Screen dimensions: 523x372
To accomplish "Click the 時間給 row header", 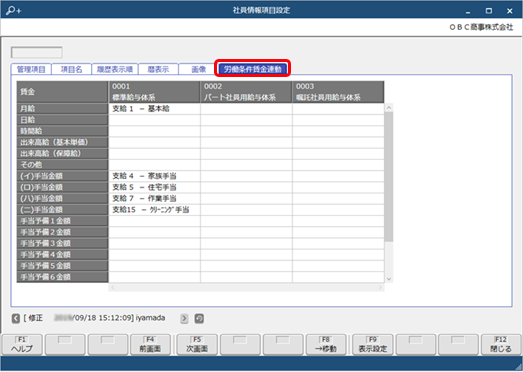I will 62,131.
